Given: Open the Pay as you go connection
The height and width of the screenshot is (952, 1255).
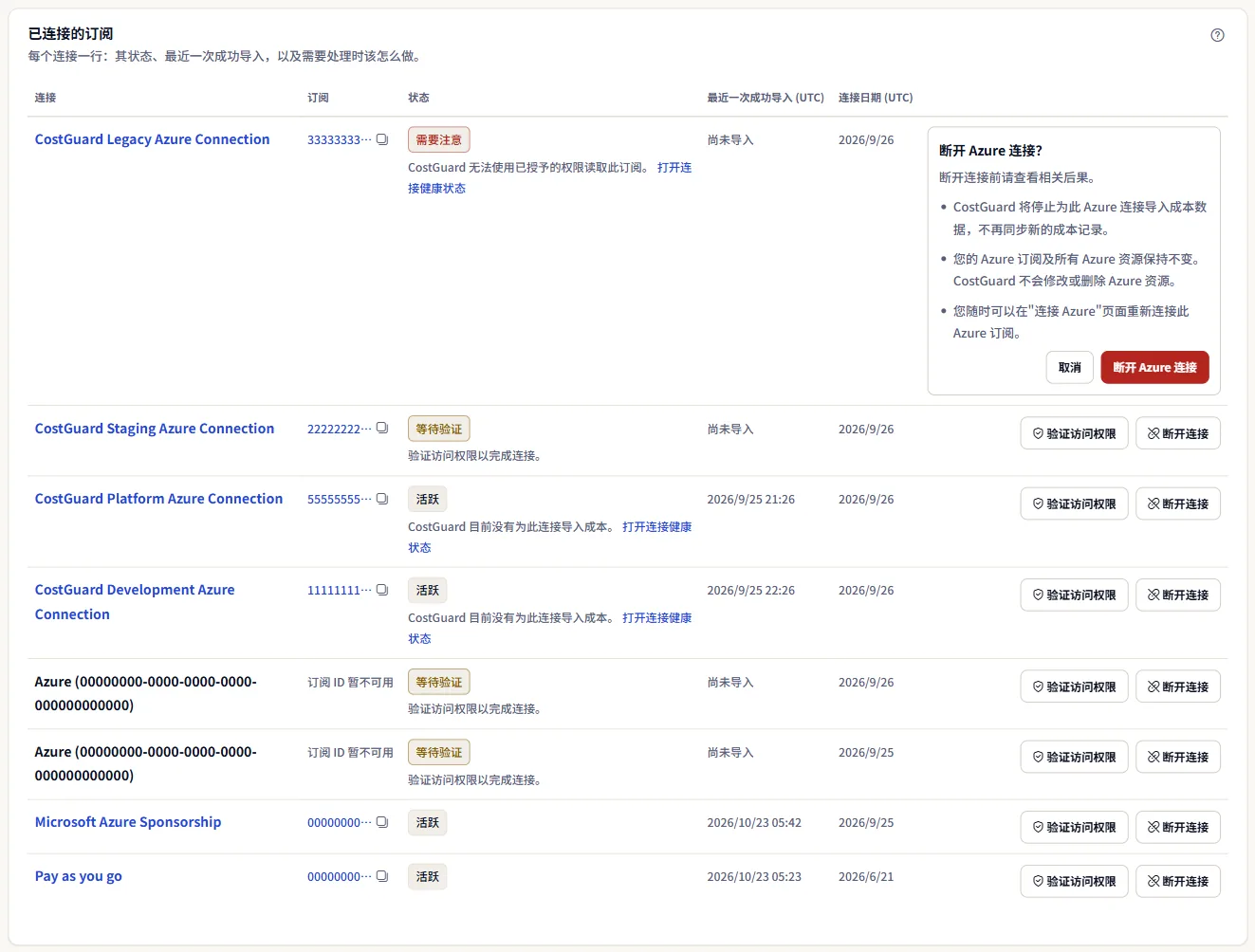Looking at the screenshot, I should 79,876.
